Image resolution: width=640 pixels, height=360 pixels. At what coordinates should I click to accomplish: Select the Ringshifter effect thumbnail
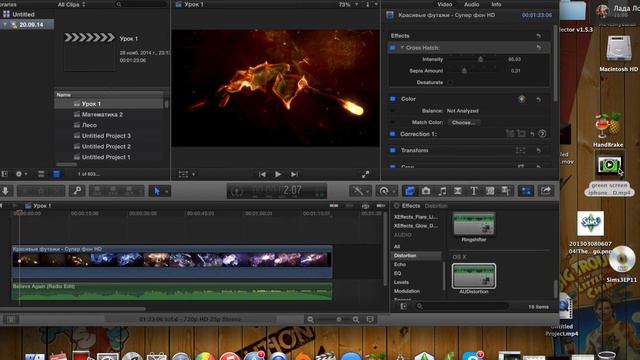tap(473, 224)
